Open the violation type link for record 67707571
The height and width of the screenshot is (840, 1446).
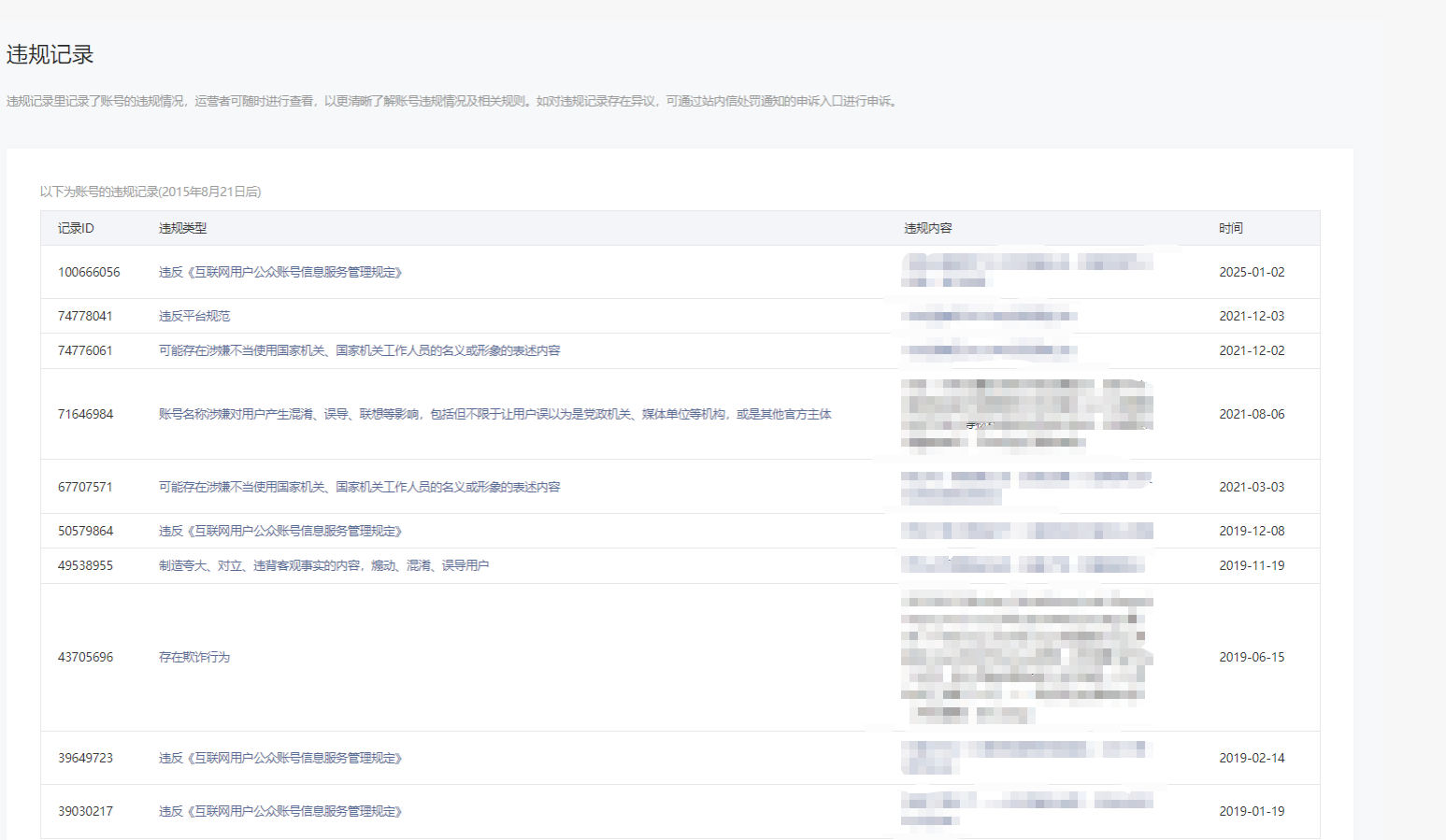click(359, 487)
